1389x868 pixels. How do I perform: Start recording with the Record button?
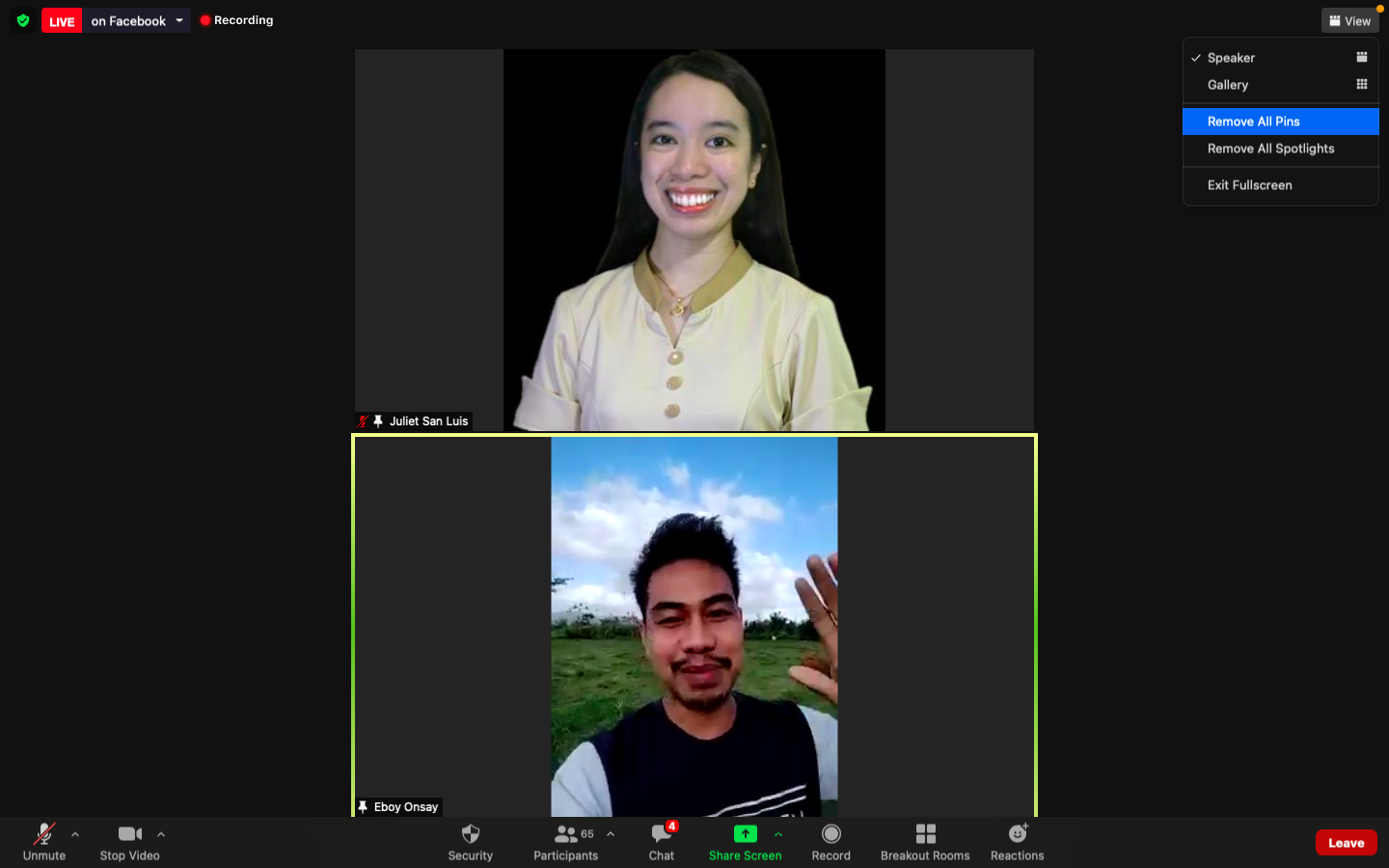coord(831,841)
